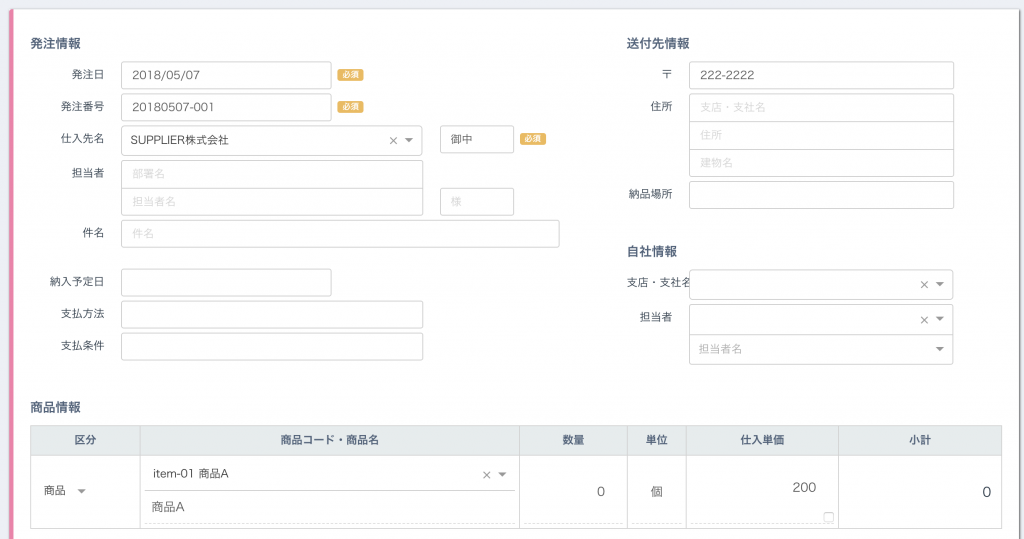Expand the 自社情報 担当者 department dropdown
Image resolution: width=1024 pixels, height=539 pixels.
click(940, 319)
